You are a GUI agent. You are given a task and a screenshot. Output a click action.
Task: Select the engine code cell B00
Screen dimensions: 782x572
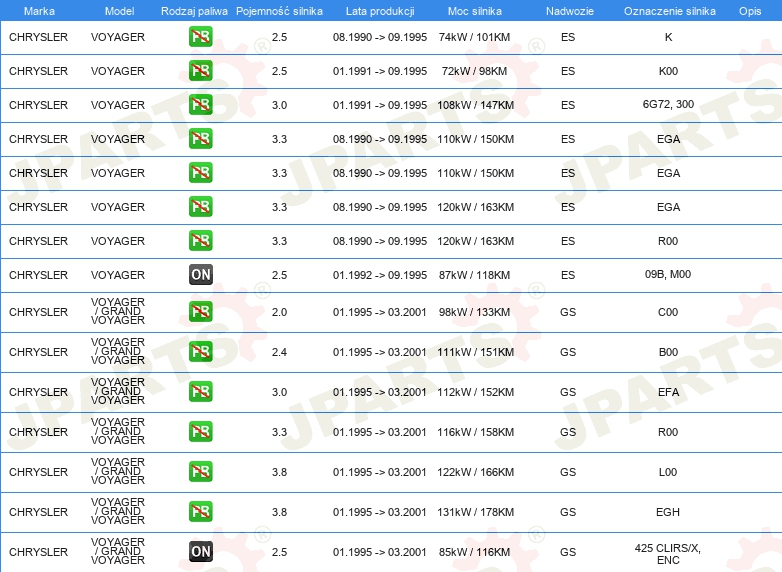(668, 352)
